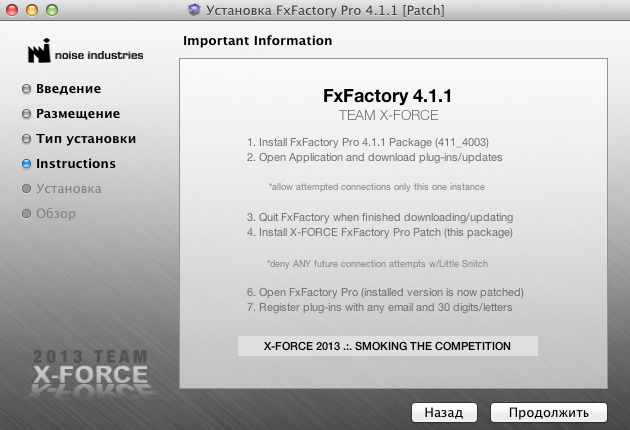
Task: Click the installer package icon in title bar
Action: click(194, 10)
